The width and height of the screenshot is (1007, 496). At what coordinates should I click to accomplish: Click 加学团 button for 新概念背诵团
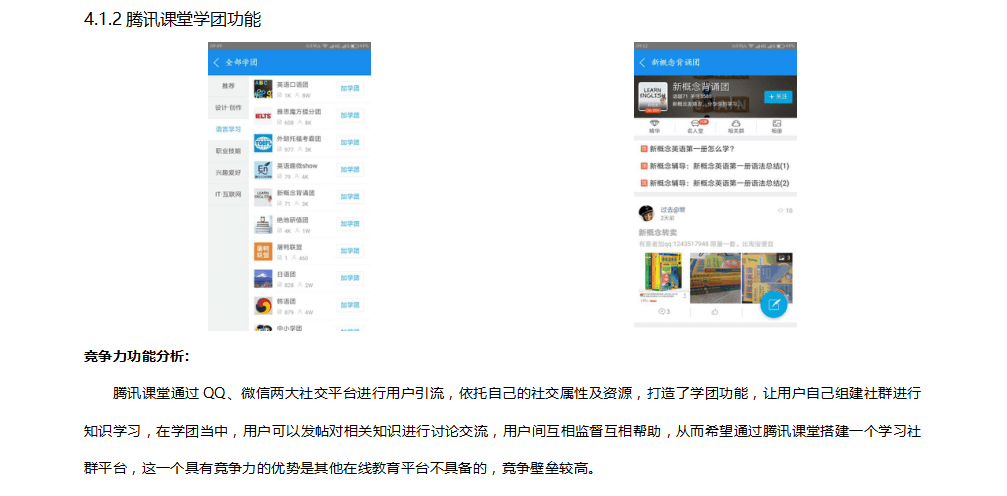click(350, 197)
